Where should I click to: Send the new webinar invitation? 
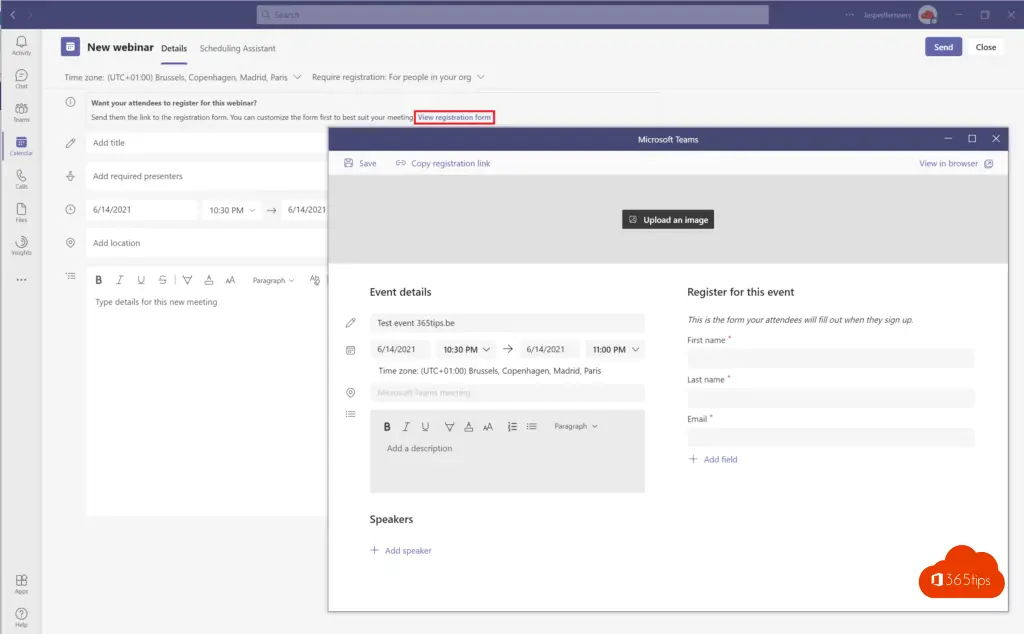pyautogui.click(x=943, y=47)
